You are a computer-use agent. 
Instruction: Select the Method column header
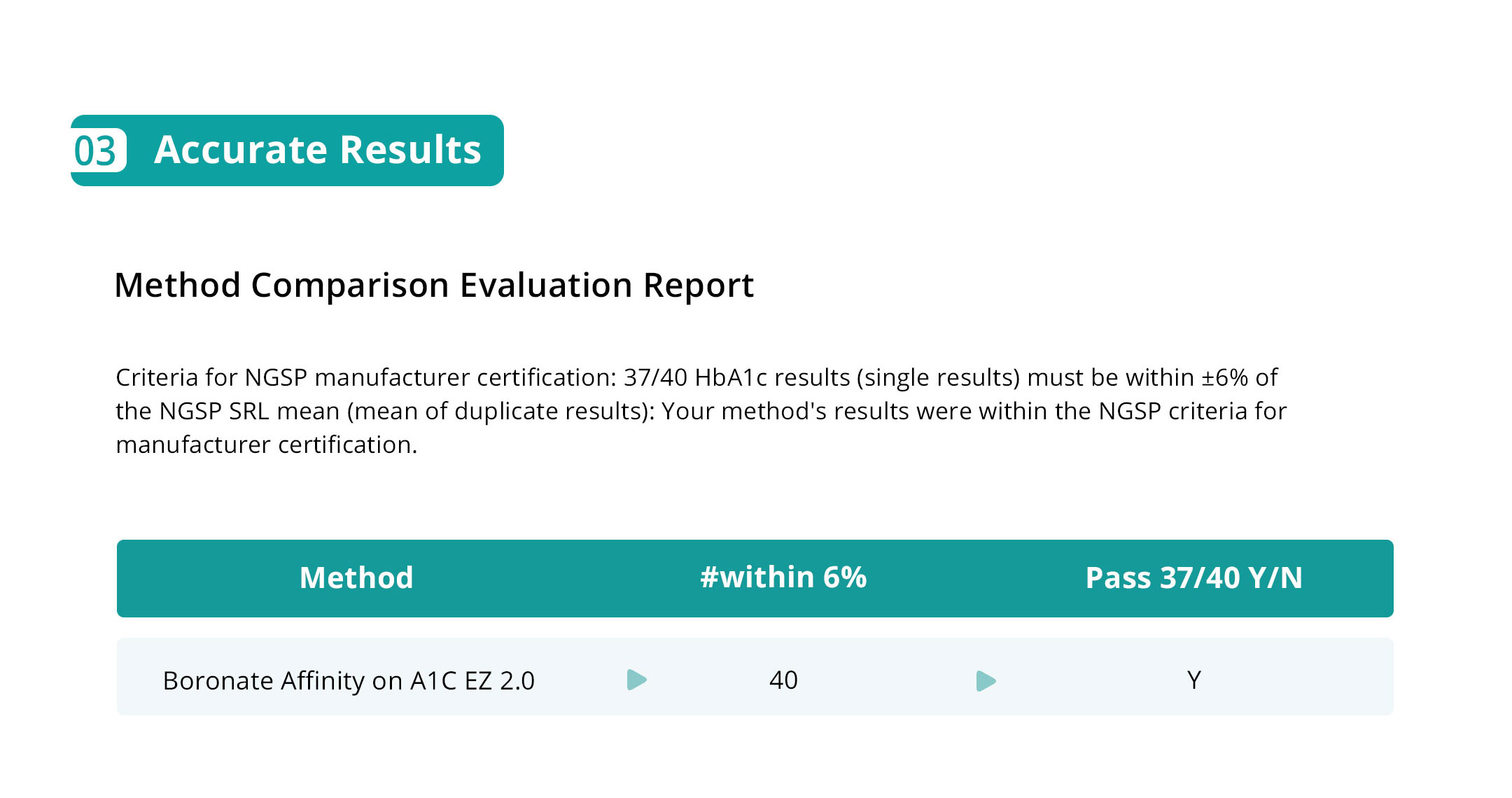(356, 578)
